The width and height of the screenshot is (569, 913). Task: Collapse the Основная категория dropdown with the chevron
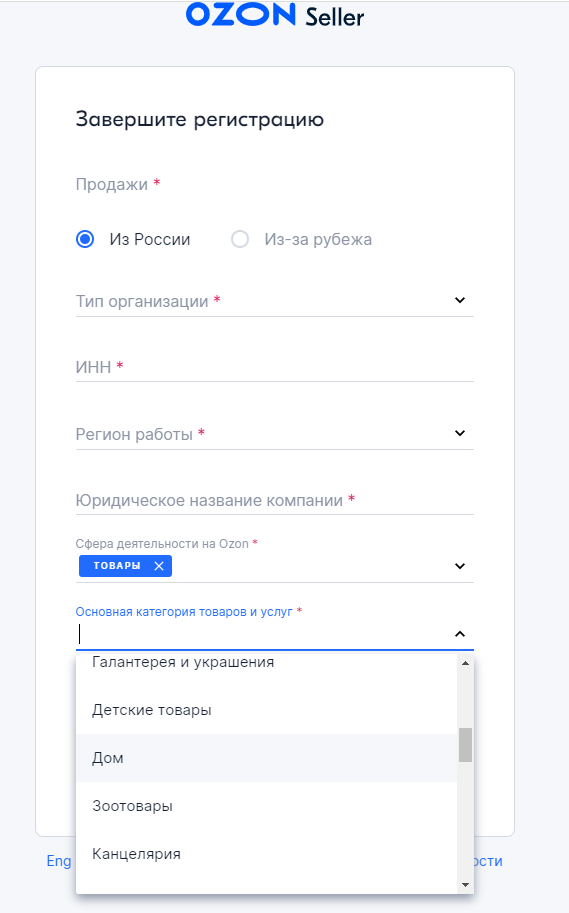pyautogui.click(x=460, y=634)
